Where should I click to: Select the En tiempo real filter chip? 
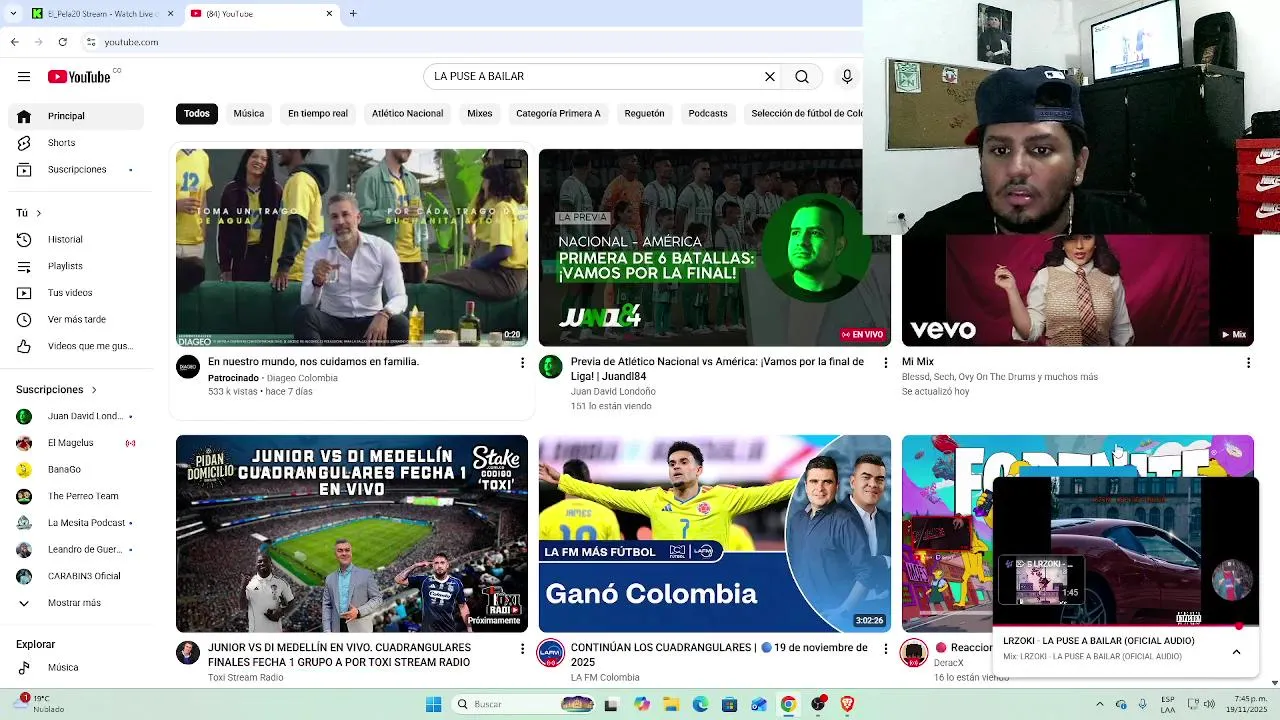tap(318, 113)
